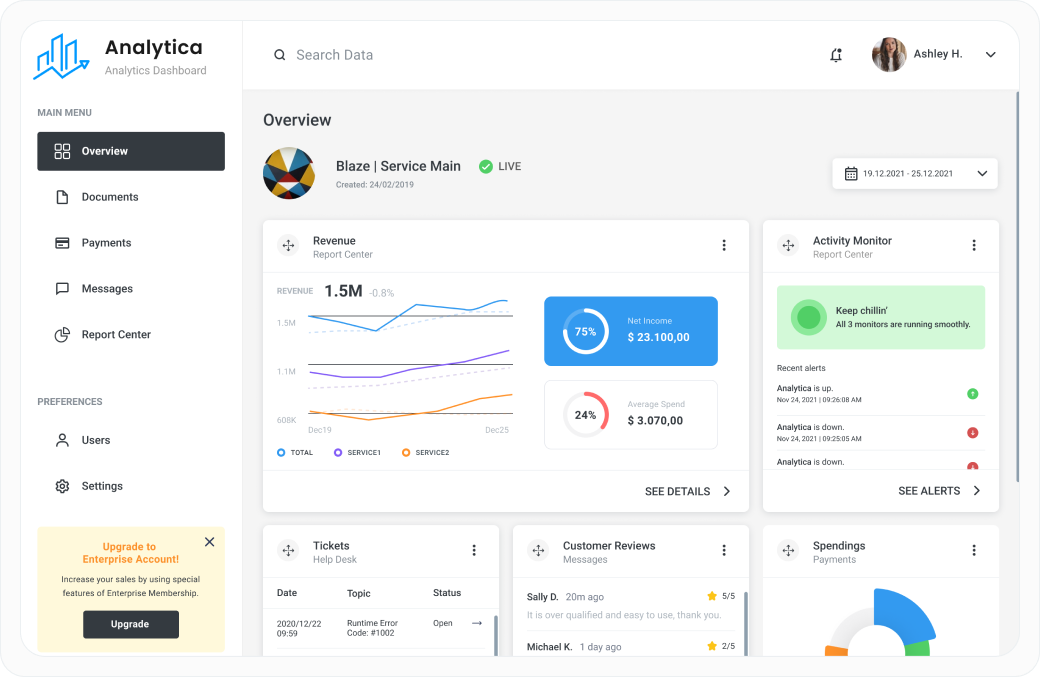
Task: Click the green up-arrow alert icon
Action: pos(972,394)
